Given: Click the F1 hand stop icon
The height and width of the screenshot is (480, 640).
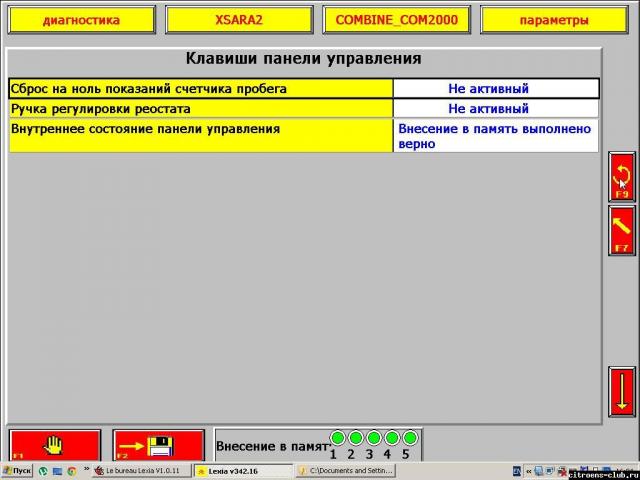Looking at the screenshot, I should coord(55,445).
